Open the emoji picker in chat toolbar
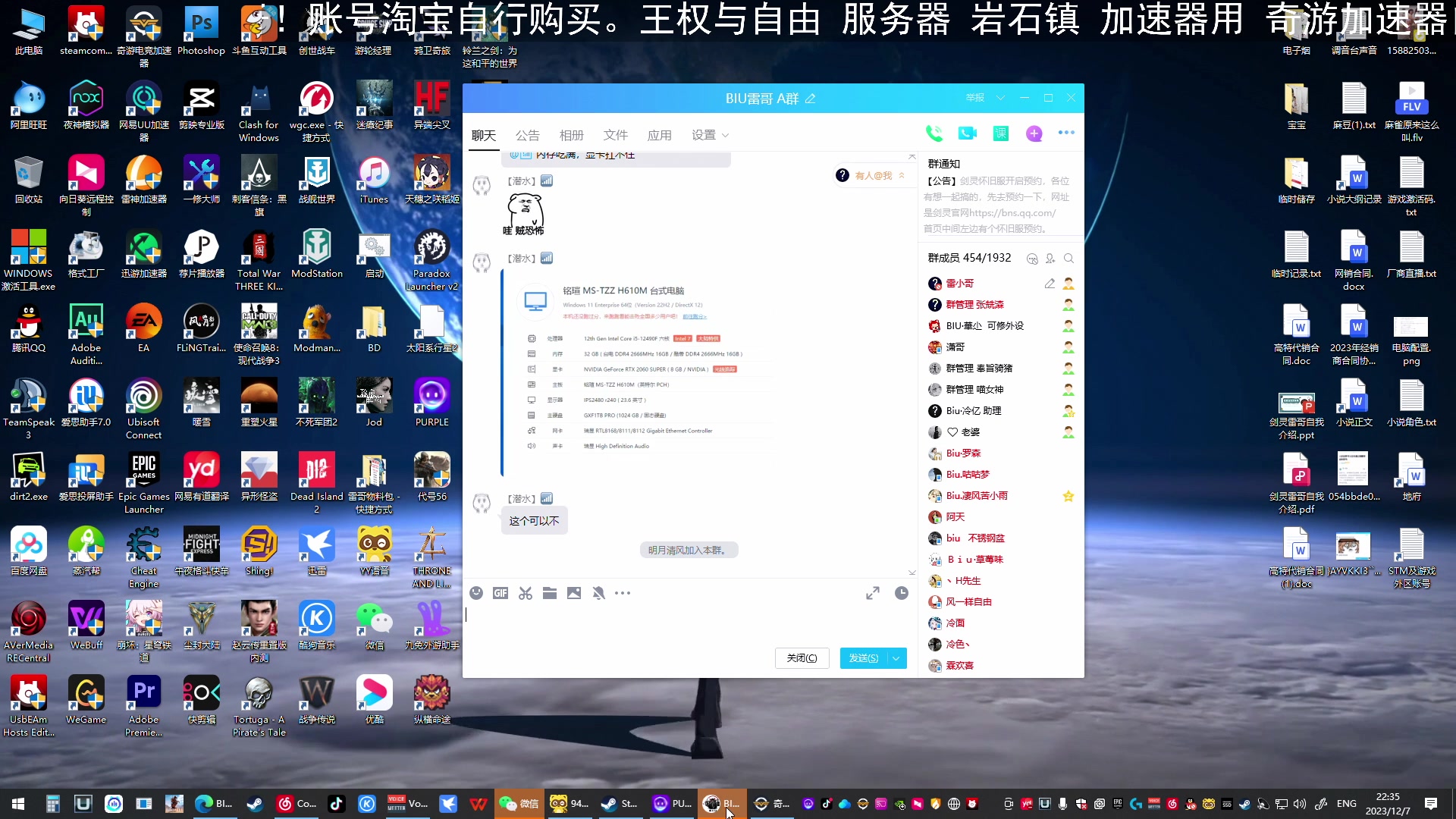1456x819 pixels. [x=476, y=593]
